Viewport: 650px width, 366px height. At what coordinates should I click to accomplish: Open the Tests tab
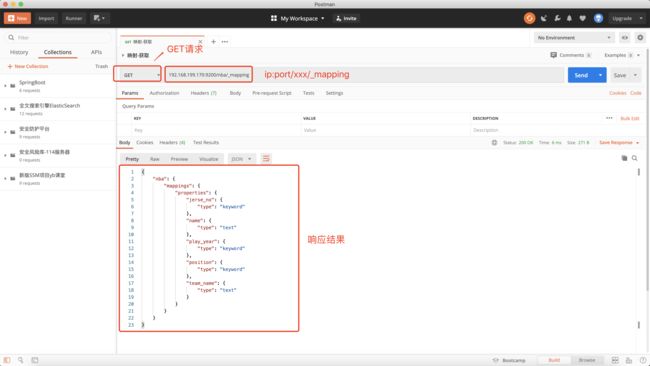tap(308, 93)
